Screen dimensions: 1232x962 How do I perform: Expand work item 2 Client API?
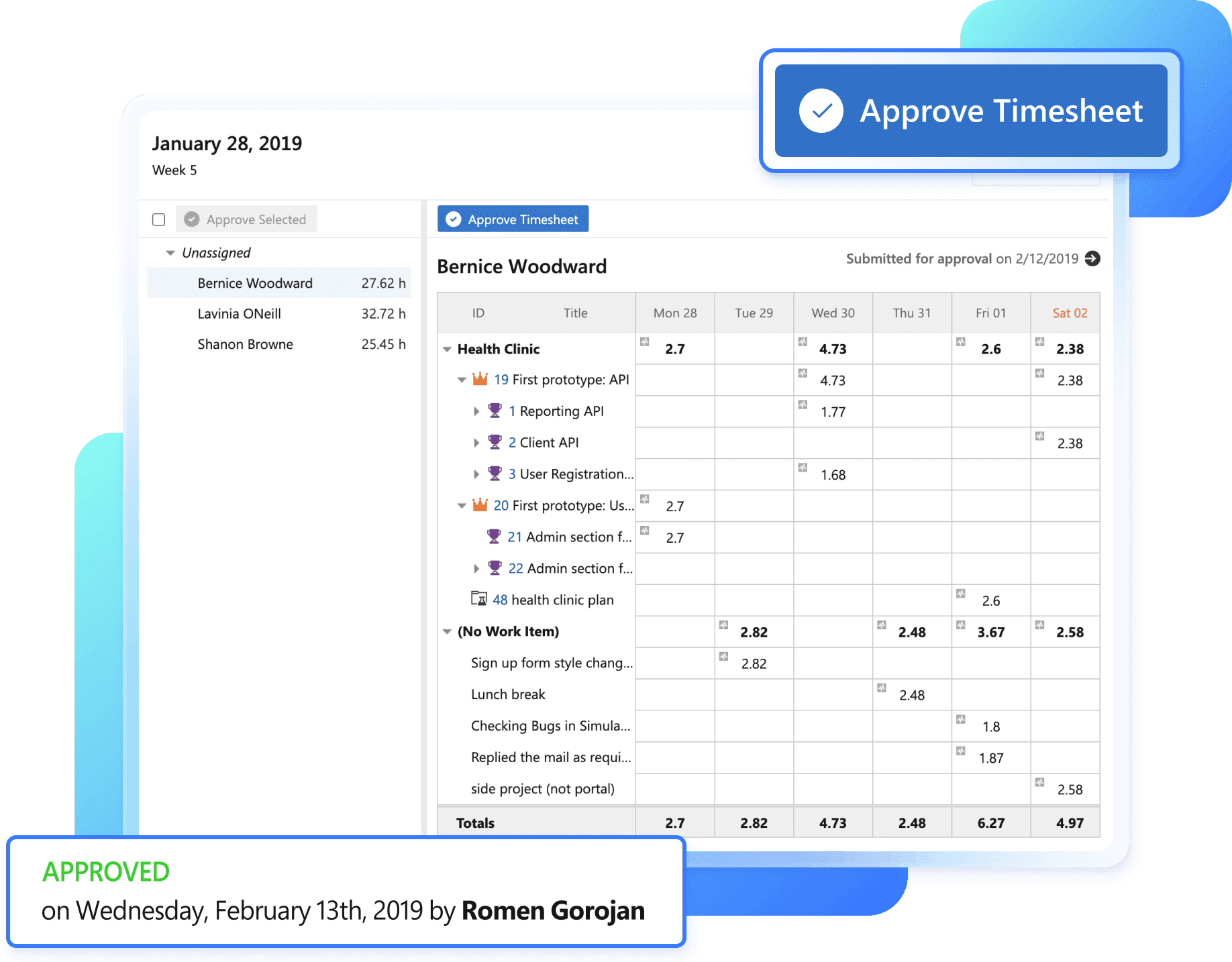[x=476, y=443]
